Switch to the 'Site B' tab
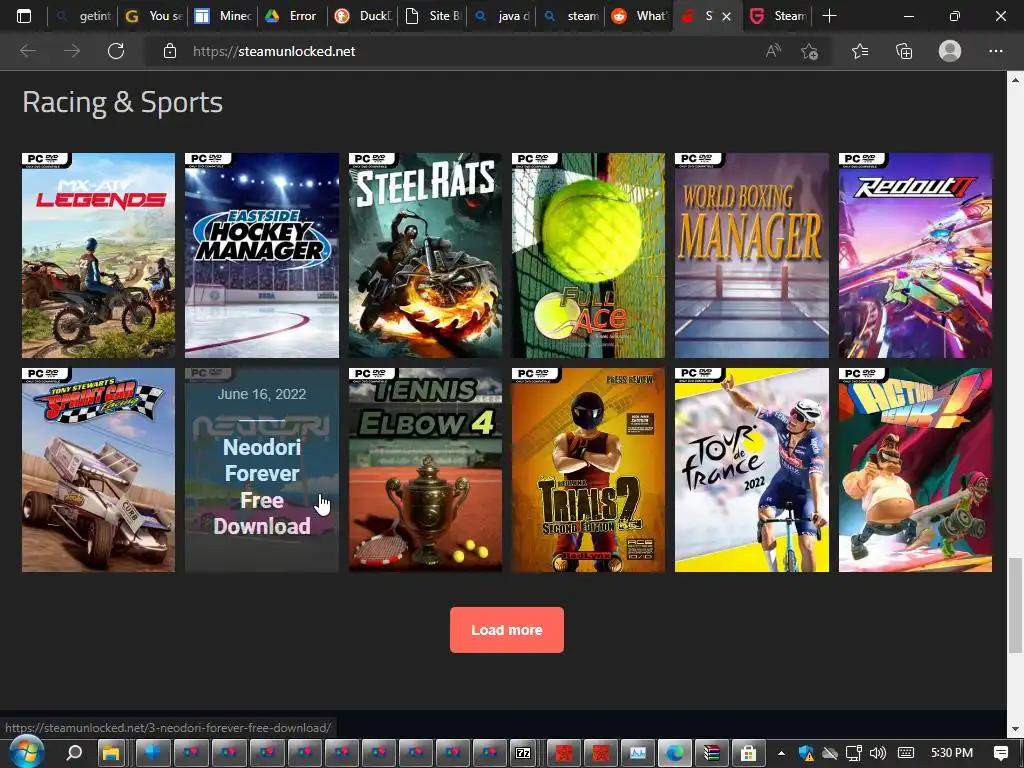1024x768 pixels. click(x=433, y=16)
